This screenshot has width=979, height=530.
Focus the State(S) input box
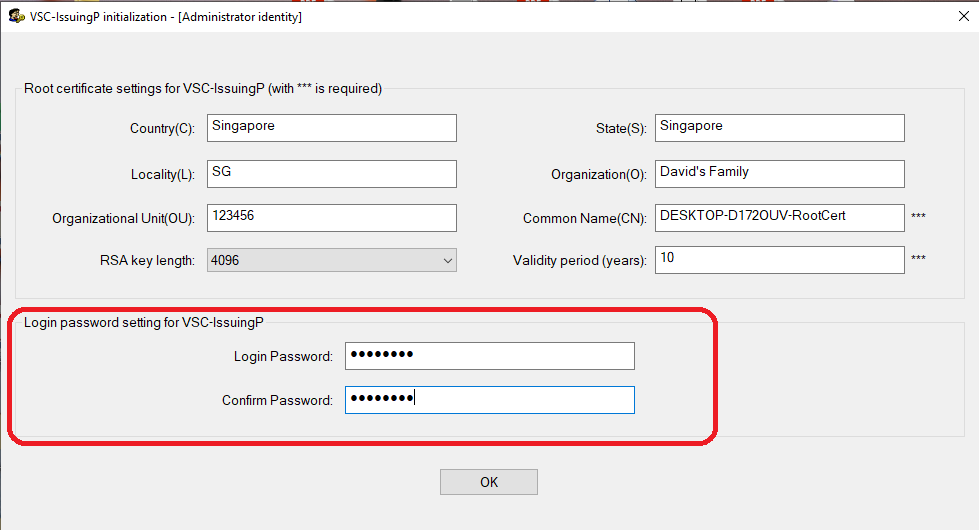(779, 128)
